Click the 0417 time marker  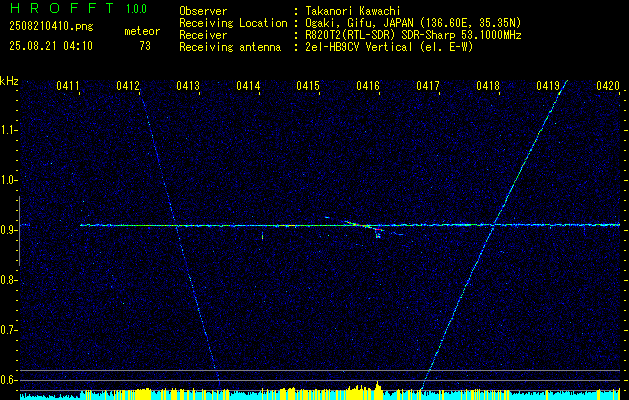coord(428,86)
